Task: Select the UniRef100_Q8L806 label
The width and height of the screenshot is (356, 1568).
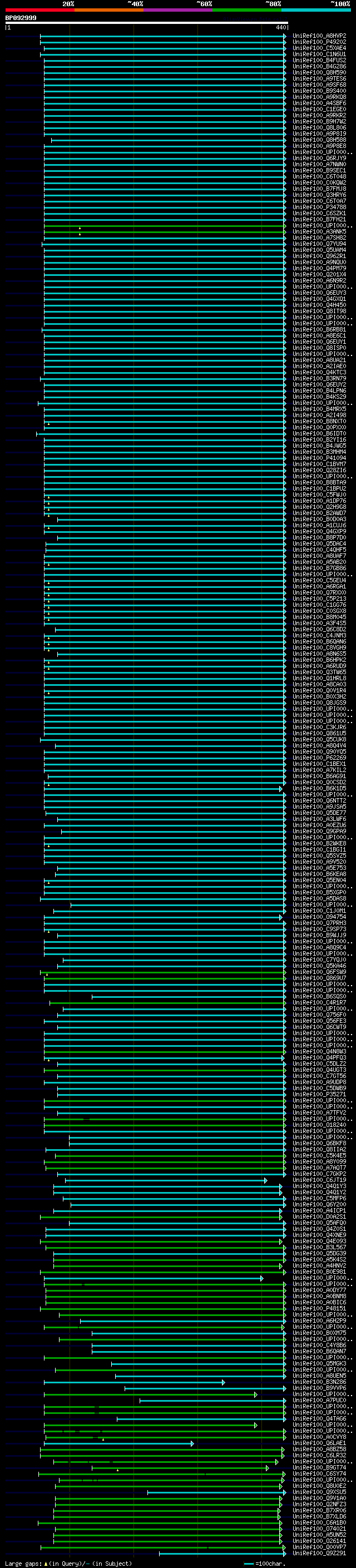Action: coord(319,128)
